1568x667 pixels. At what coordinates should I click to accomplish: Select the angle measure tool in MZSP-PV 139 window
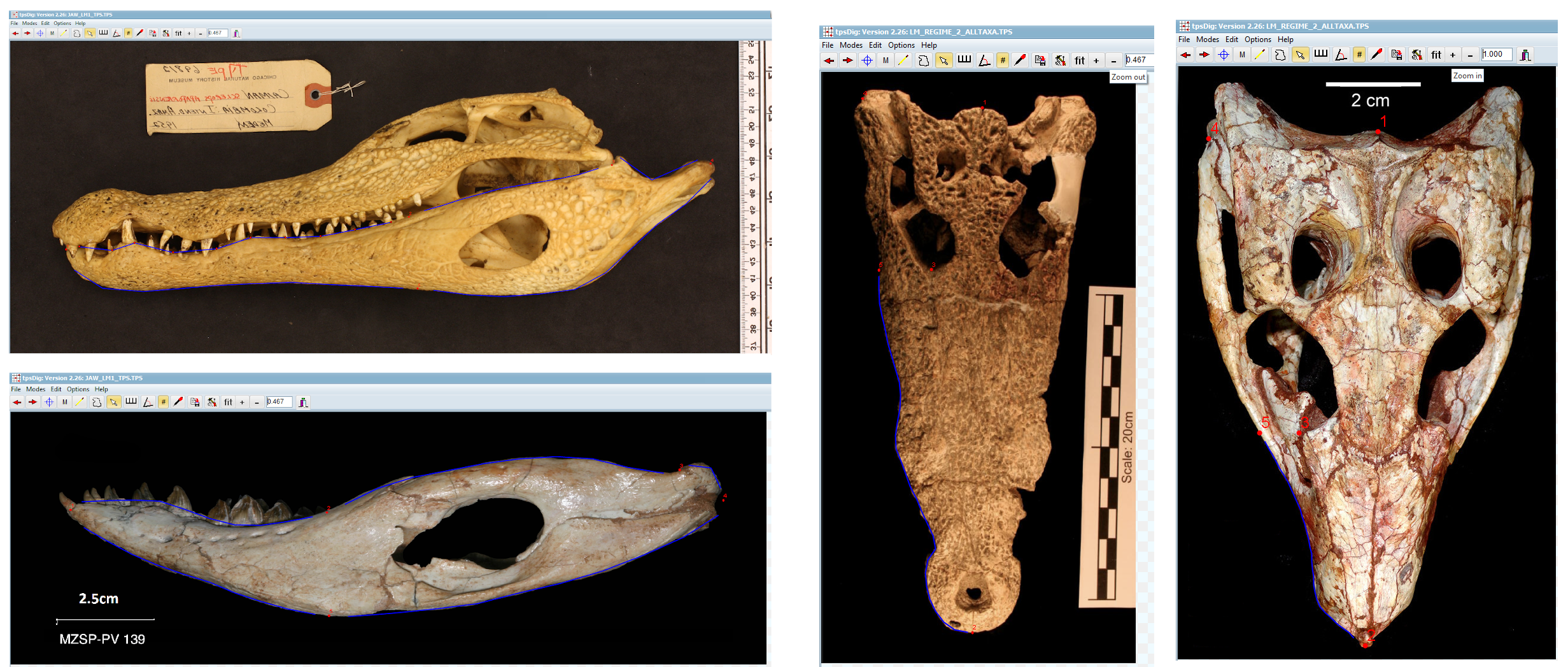pyautogui.click(x=148, y=402)
